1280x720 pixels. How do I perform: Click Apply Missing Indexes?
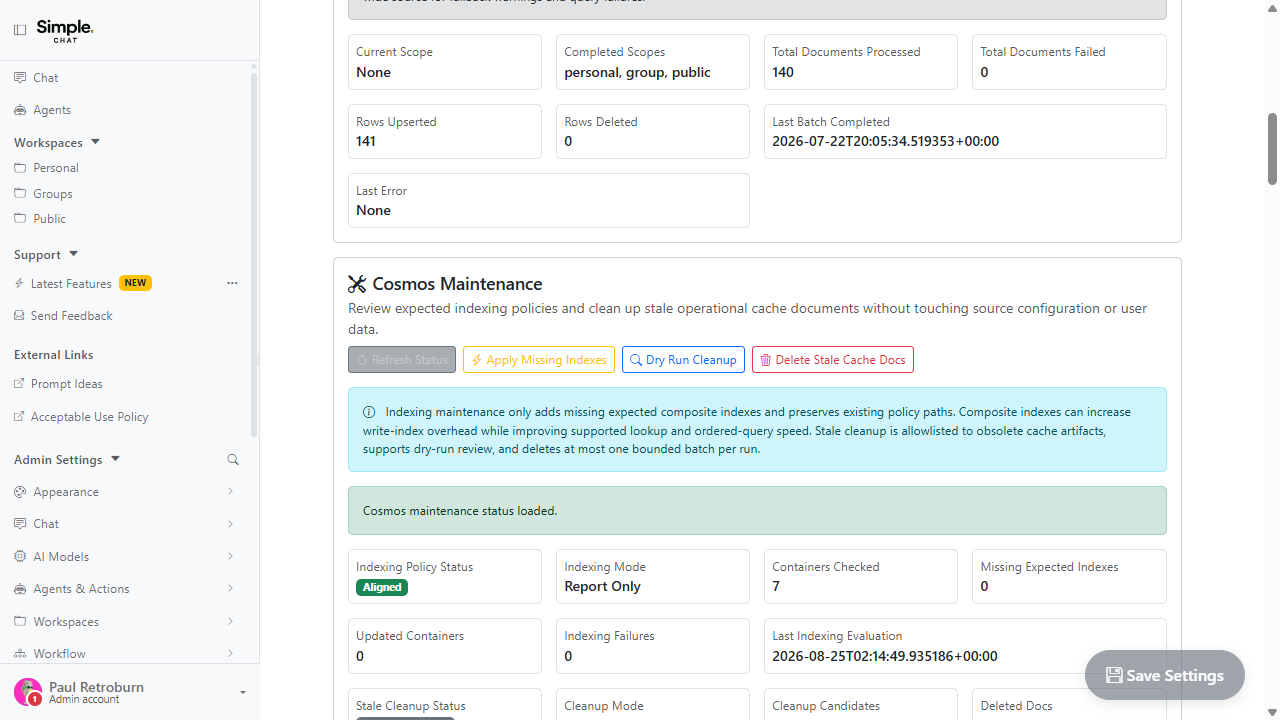(x=539, y=360)
